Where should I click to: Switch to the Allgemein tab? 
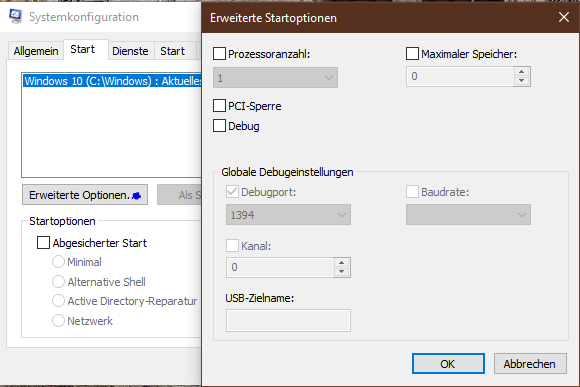click(36, 51)
